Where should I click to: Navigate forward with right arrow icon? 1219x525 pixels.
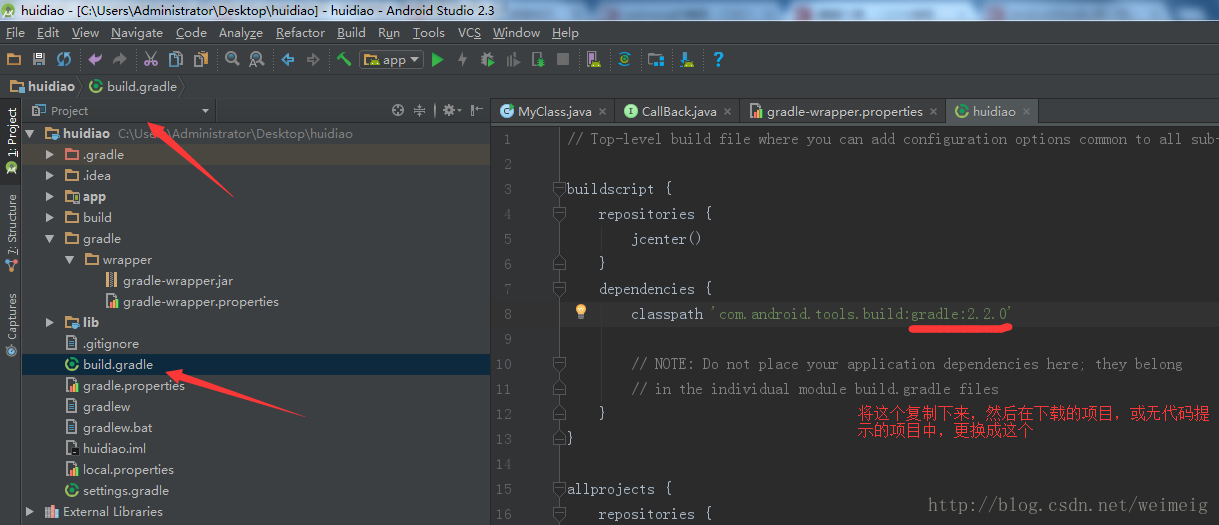pyautogui.click(x=313, y=60)
